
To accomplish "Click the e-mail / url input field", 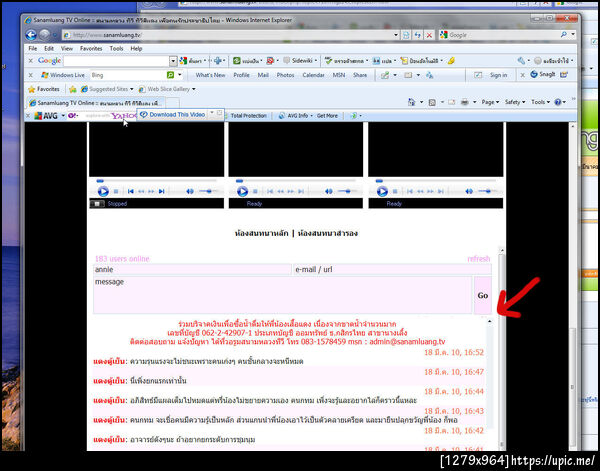I will click(392, 269).
